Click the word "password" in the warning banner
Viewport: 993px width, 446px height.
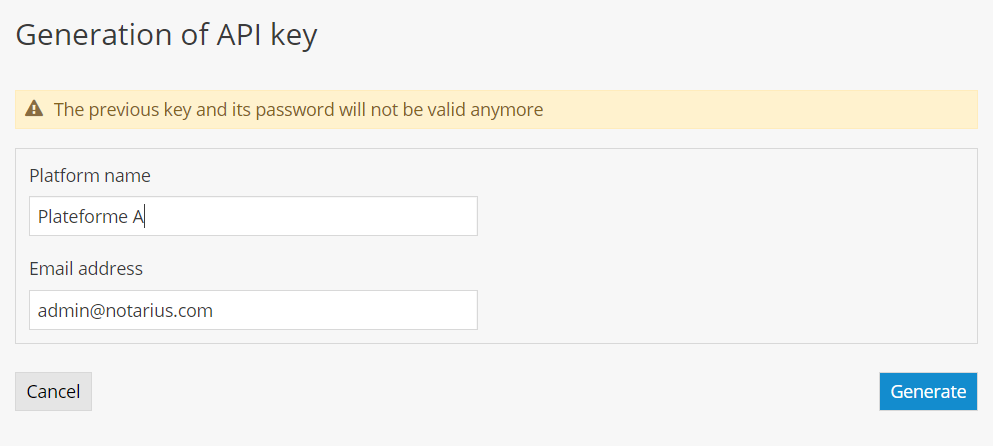pos(295,109)
